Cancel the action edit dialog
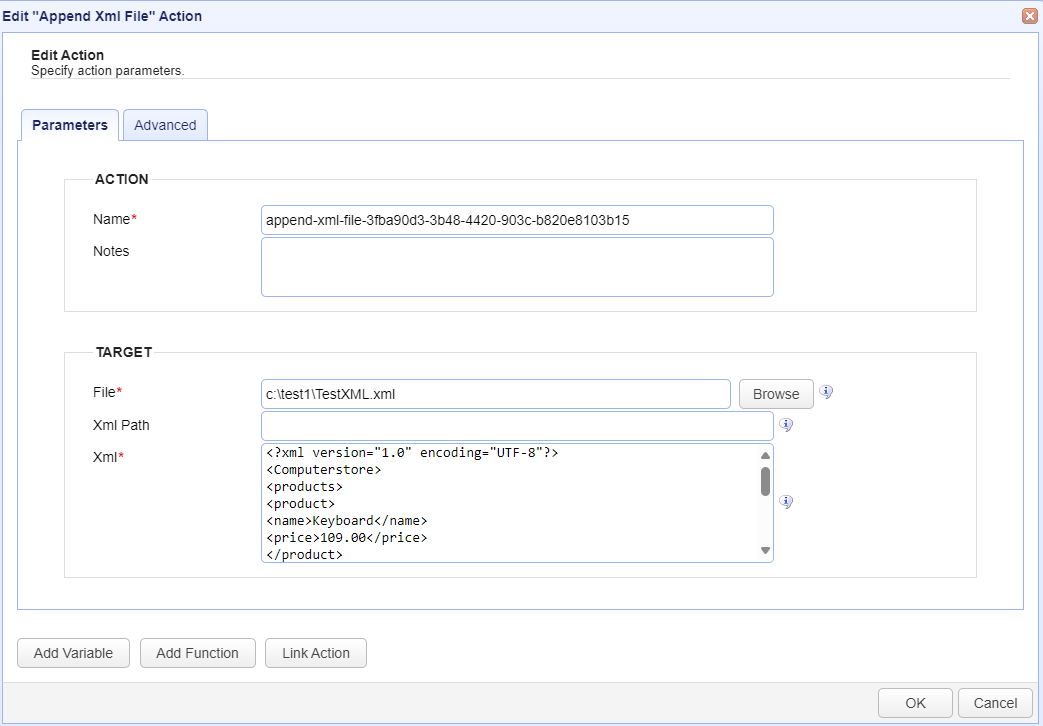This screenshot has height=726, width=1043. (995, 702)
